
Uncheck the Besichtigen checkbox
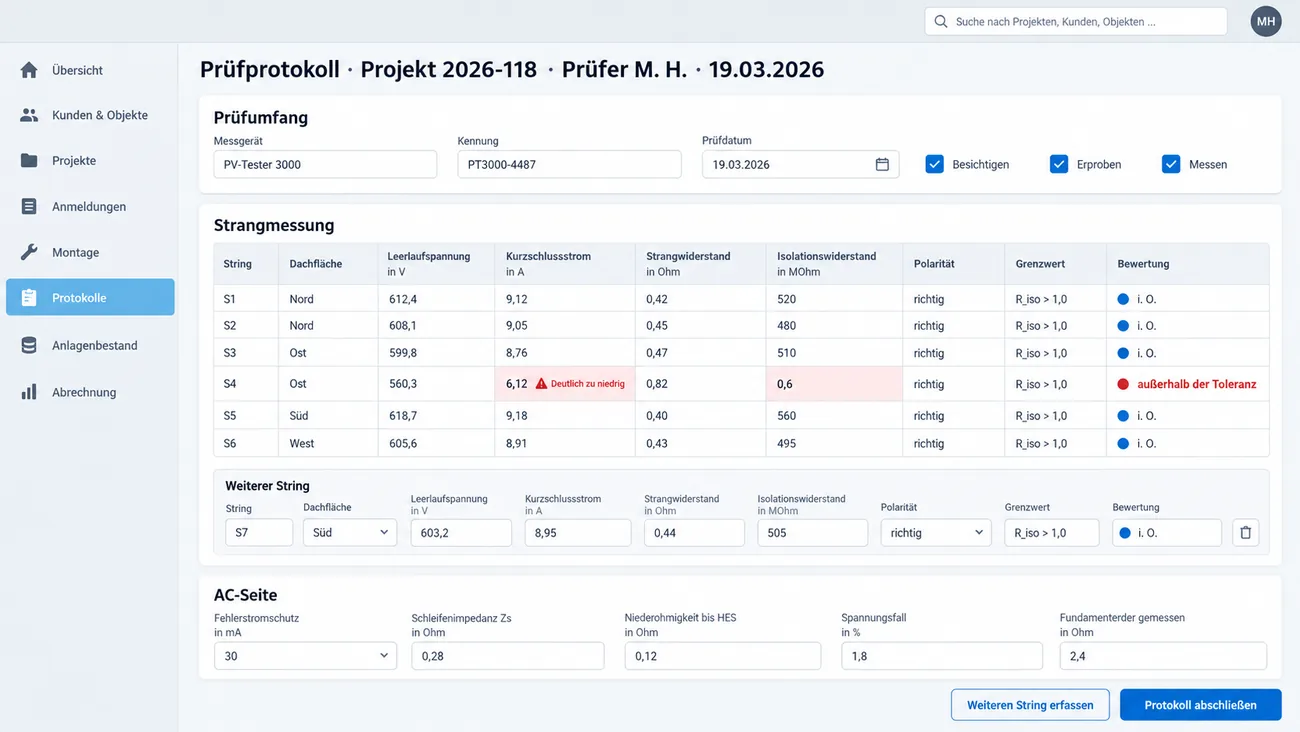click(x=935, y=164)
